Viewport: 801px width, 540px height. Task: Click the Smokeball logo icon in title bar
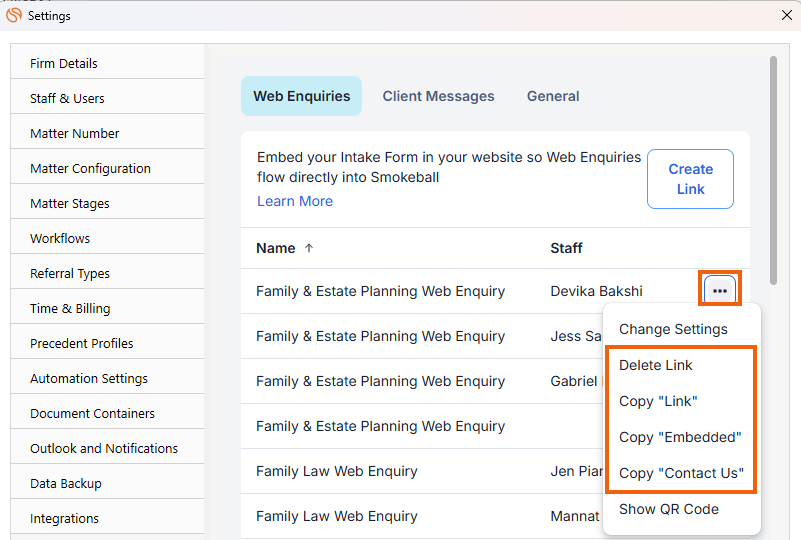click(x=14, y=15)
